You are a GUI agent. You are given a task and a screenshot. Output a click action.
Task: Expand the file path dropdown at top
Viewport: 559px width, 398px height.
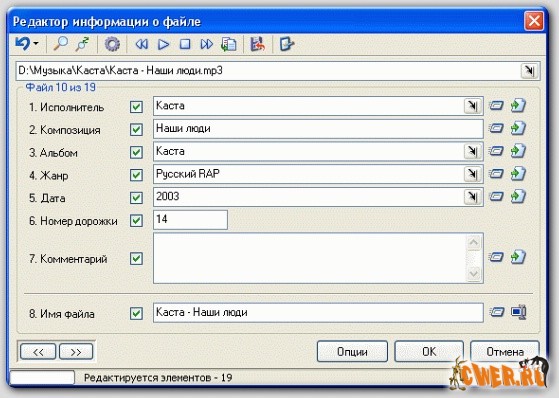(529, 71)
